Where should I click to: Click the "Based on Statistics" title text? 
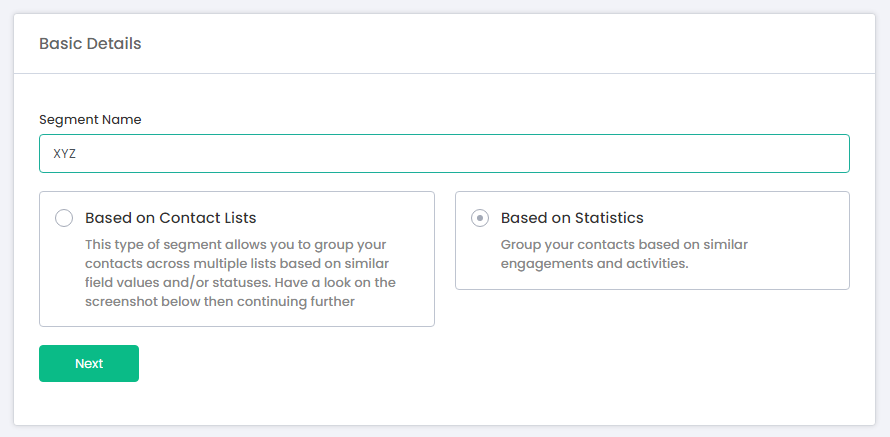(572, 218)
